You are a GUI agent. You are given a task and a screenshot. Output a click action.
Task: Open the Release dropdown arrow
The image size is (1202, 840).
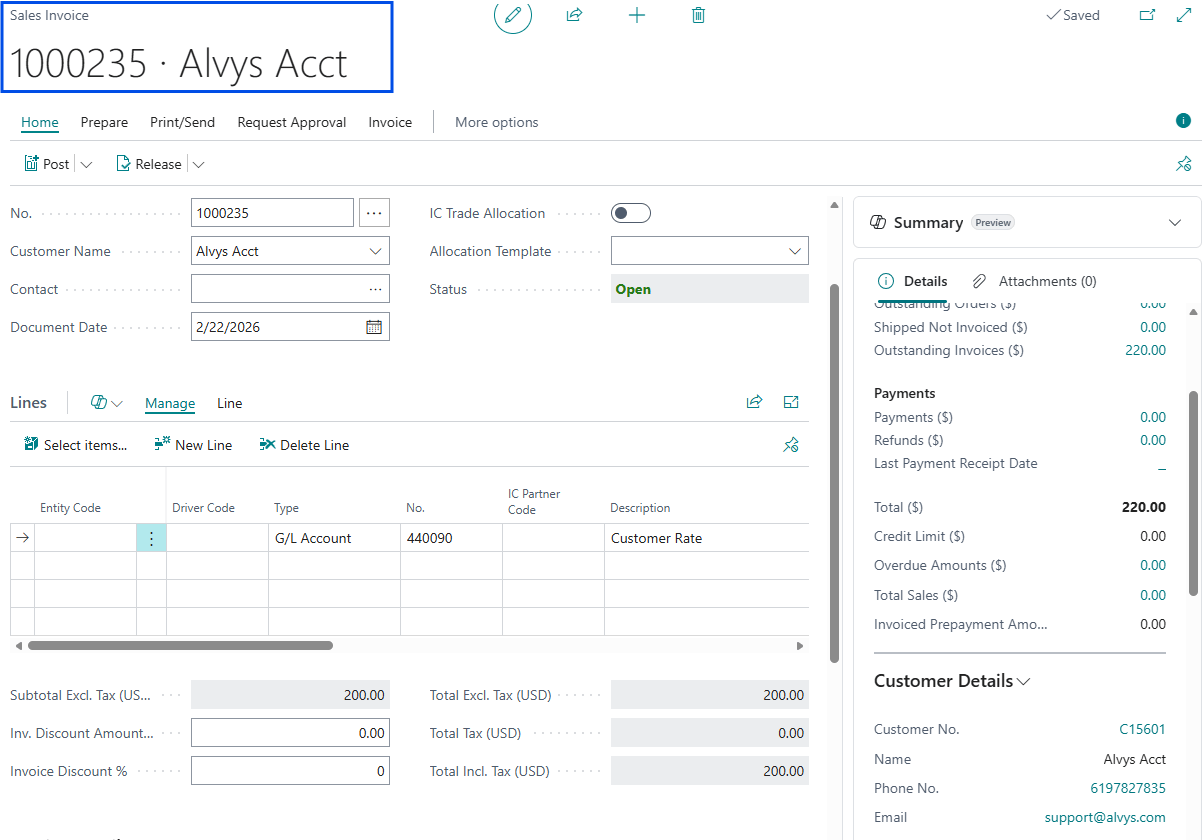coord(198,164)
